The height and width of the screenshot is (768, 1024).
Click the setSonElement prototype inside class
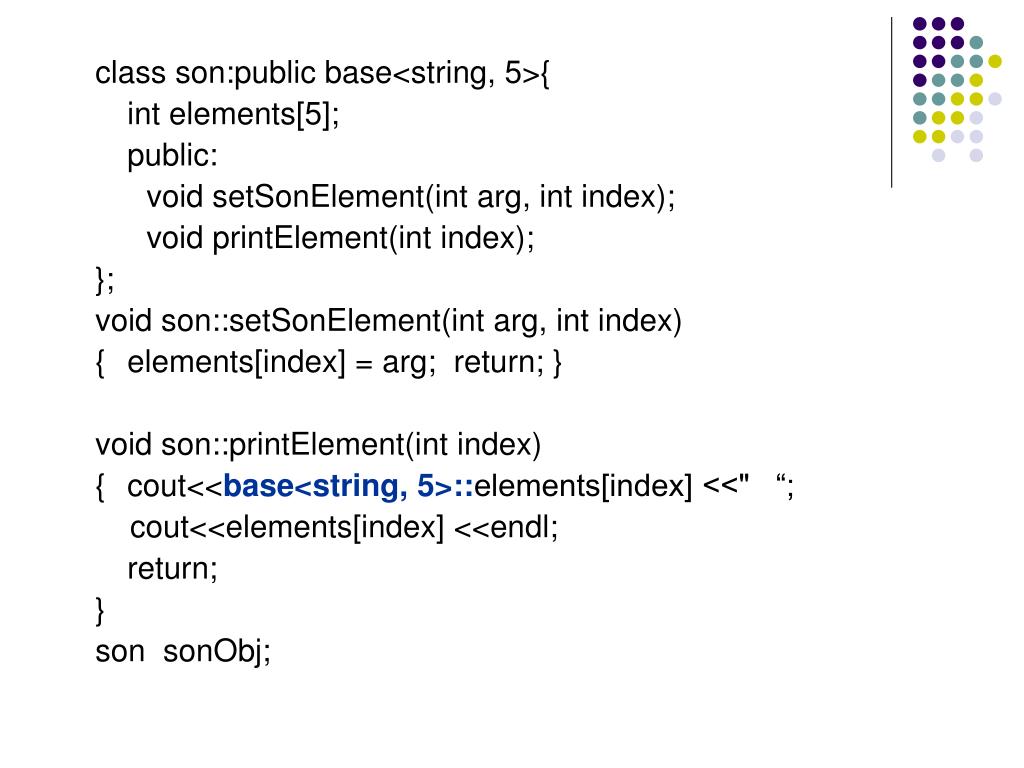tap(411, 197)
